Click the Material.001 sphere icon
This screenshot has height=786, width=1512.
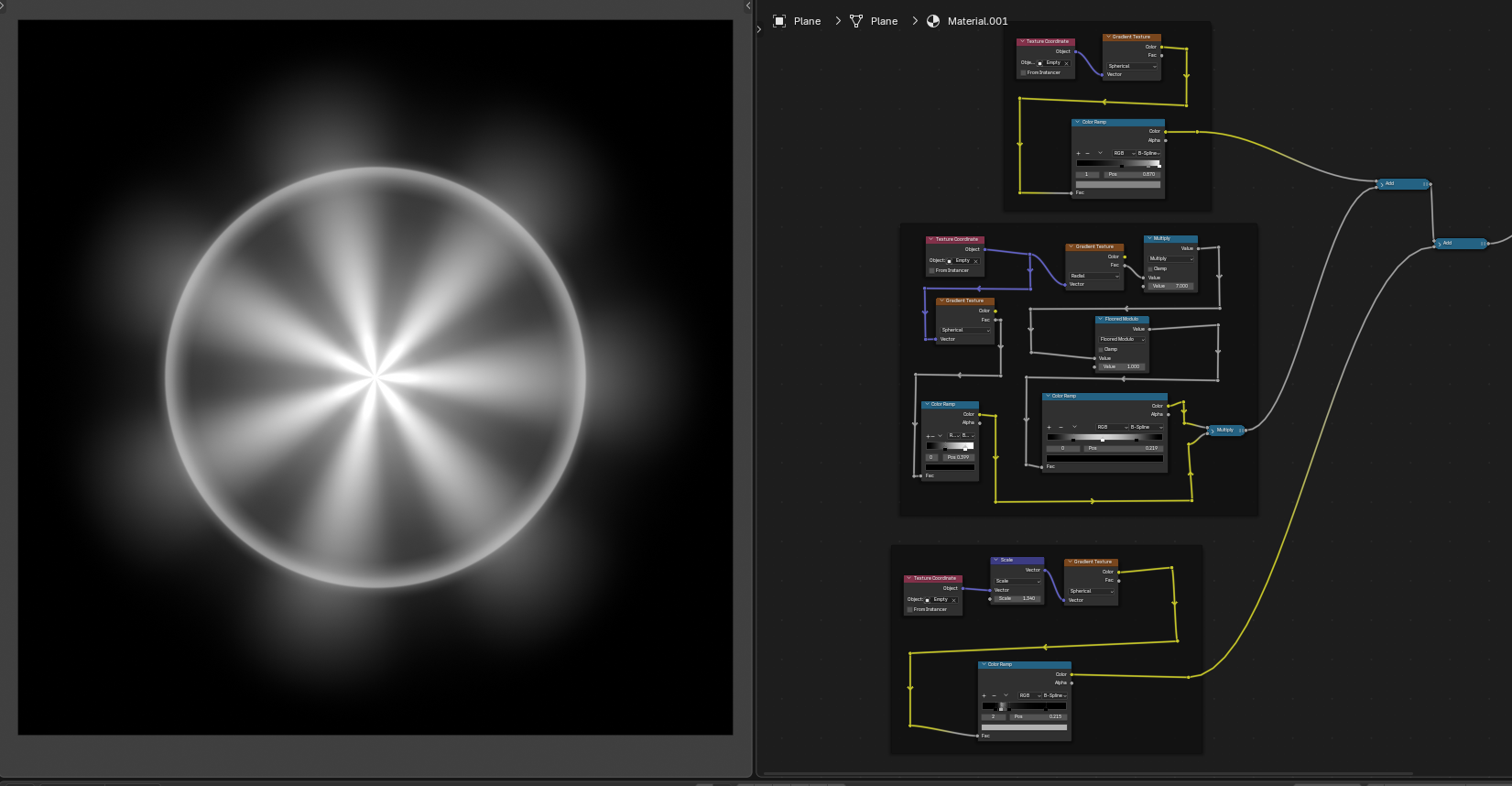pyautogui.click(x=933, y=21)
